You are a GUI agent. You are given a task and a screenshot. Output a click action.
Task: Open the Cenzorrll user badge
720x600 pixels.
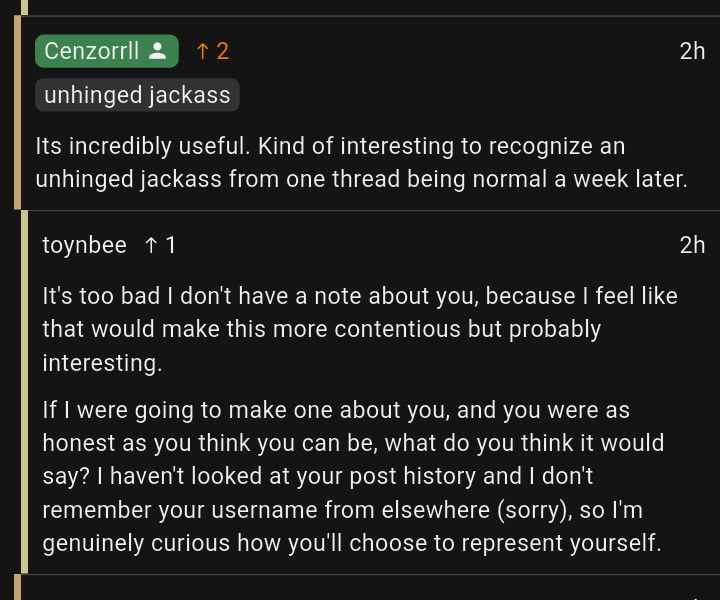107,51
